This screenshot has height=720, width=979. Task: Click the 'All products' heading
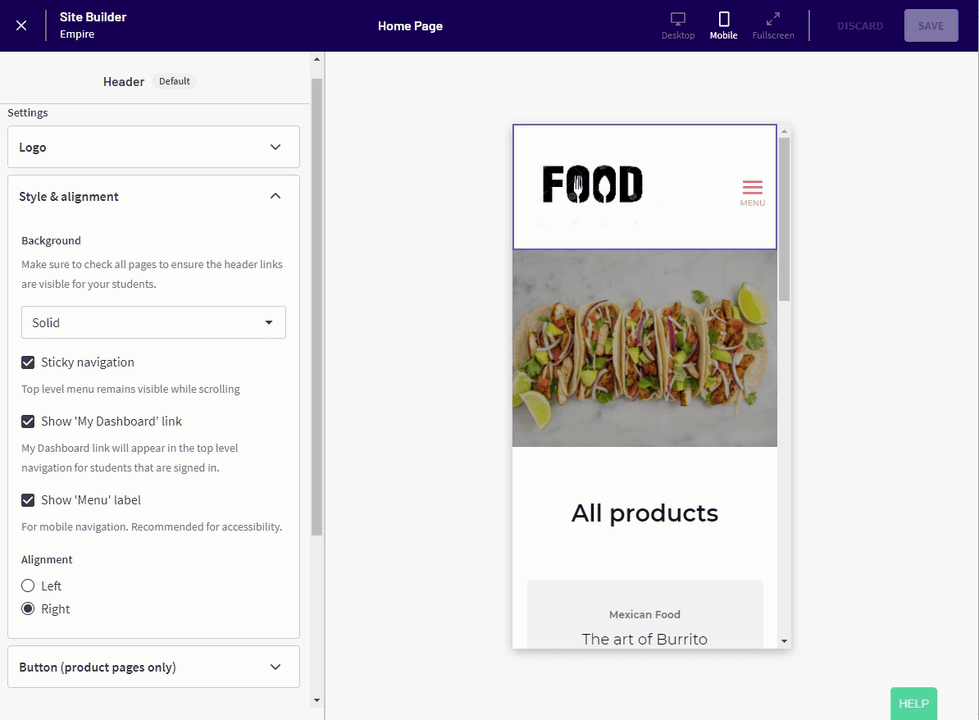(x=644, y=513)
